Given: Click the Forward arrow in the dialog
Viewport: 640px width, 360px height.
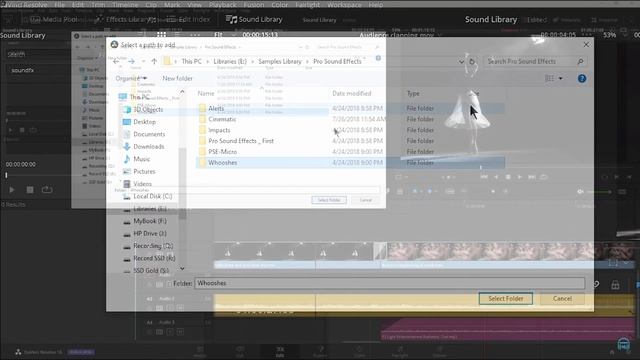Looking at the screenshot, I should (131, 61).
